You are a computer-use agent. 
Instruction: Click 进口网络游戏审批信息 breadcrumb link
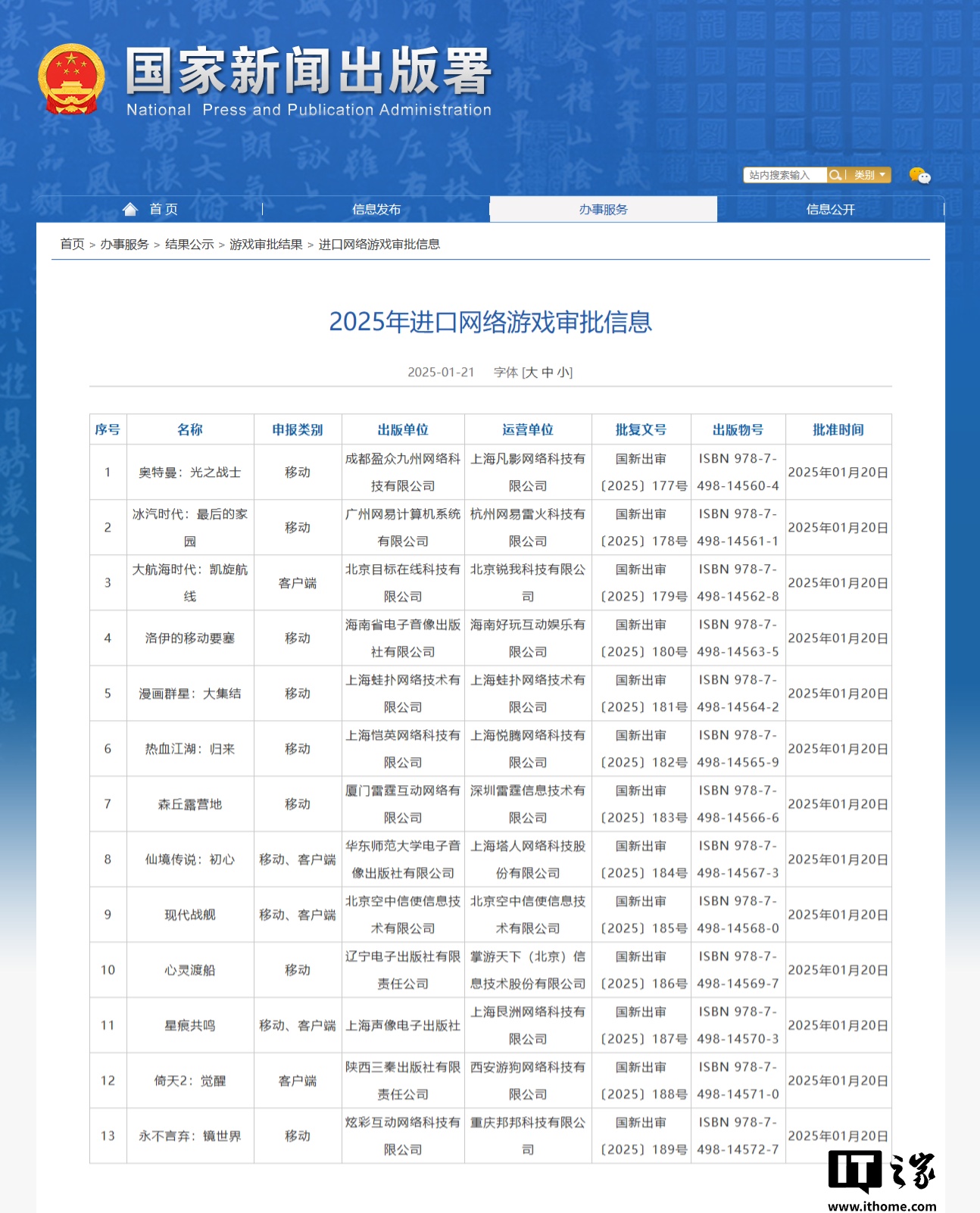379,244
